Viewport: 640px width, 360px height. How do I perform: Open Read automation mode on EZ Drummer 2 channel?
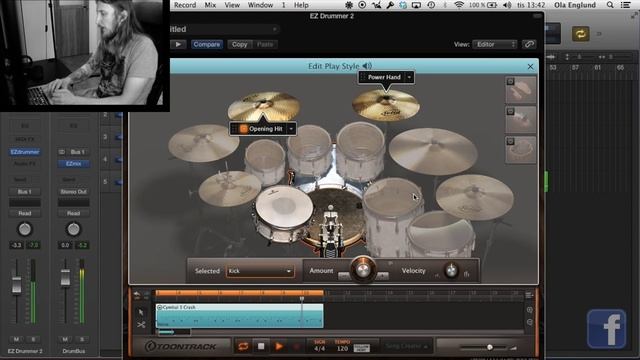click(x=24, y=213)
